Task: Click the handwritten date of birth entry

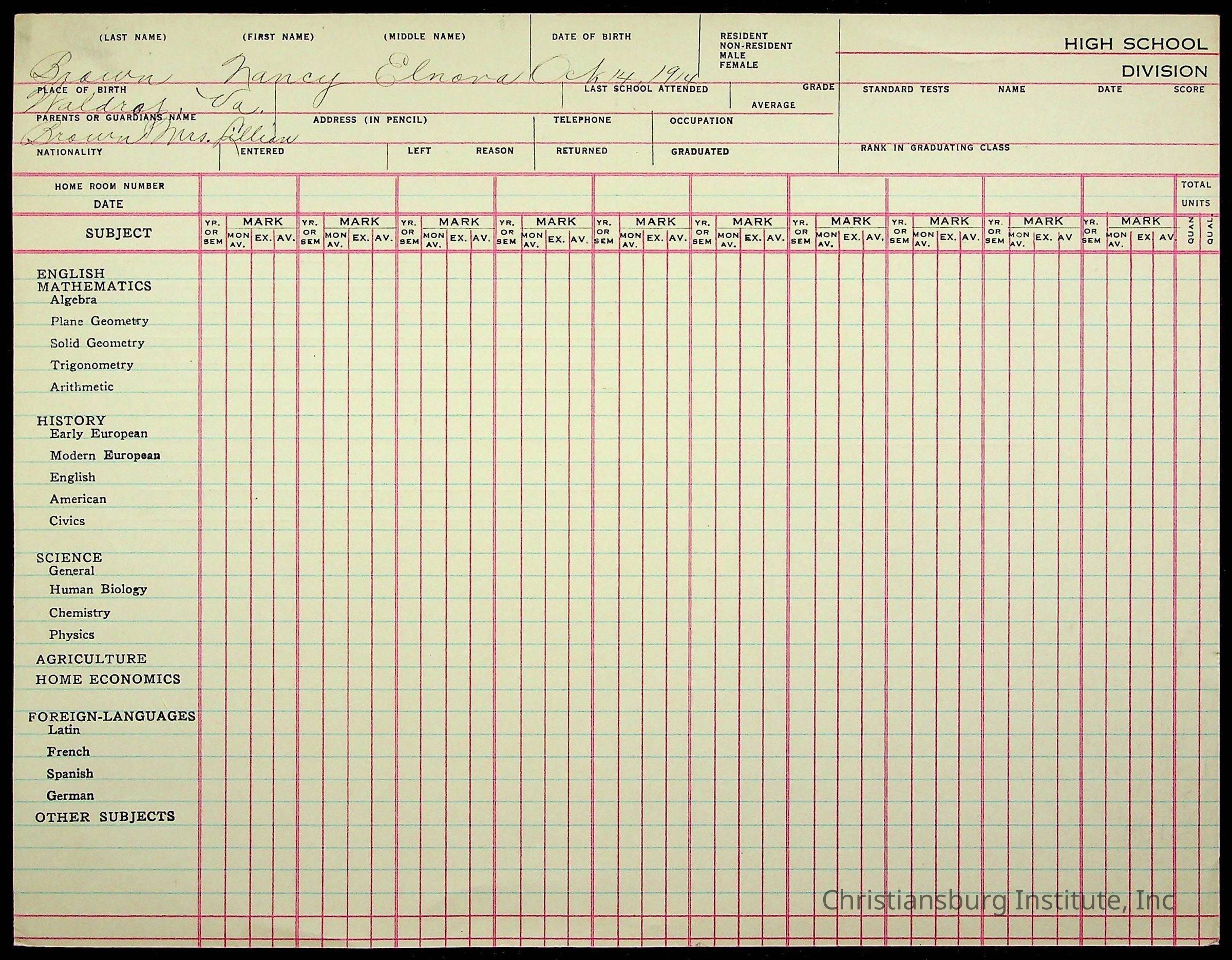Action: coord(615,72)
